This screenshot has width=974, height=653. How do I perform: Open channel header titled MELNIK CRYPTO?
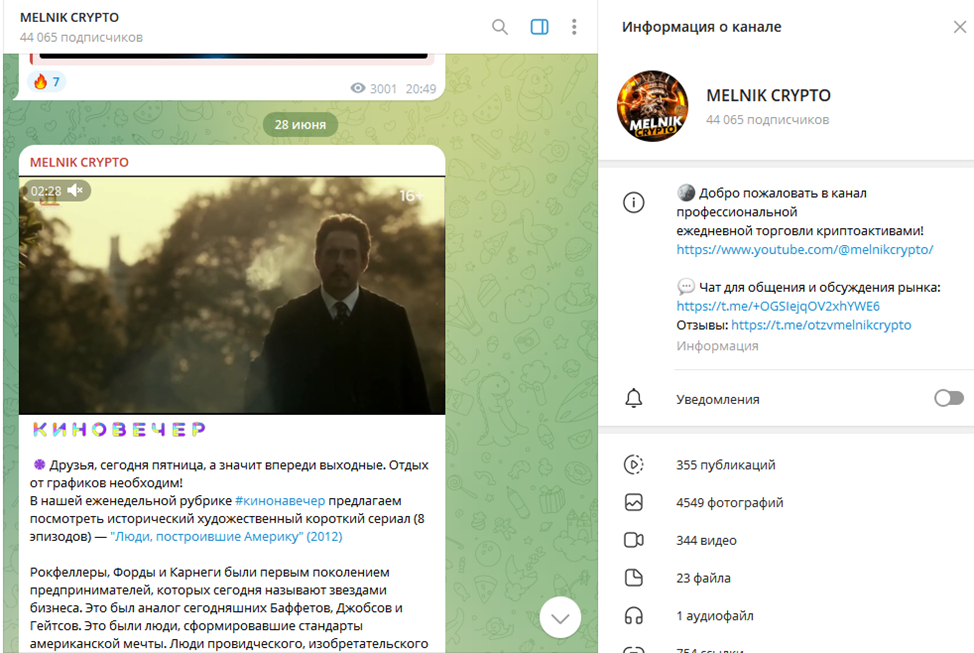70,17
